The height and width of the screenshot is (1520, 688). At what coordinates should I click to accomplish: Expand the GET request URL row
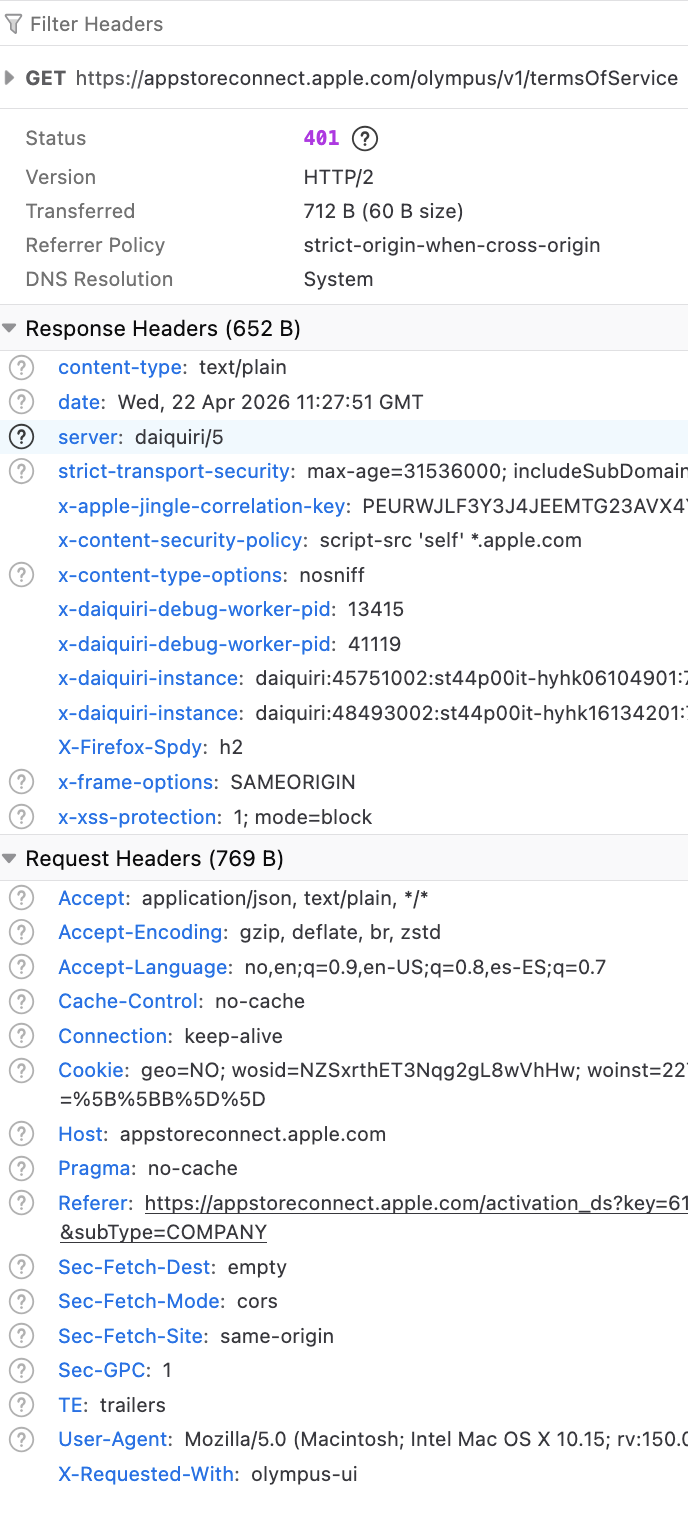point(10,78)
